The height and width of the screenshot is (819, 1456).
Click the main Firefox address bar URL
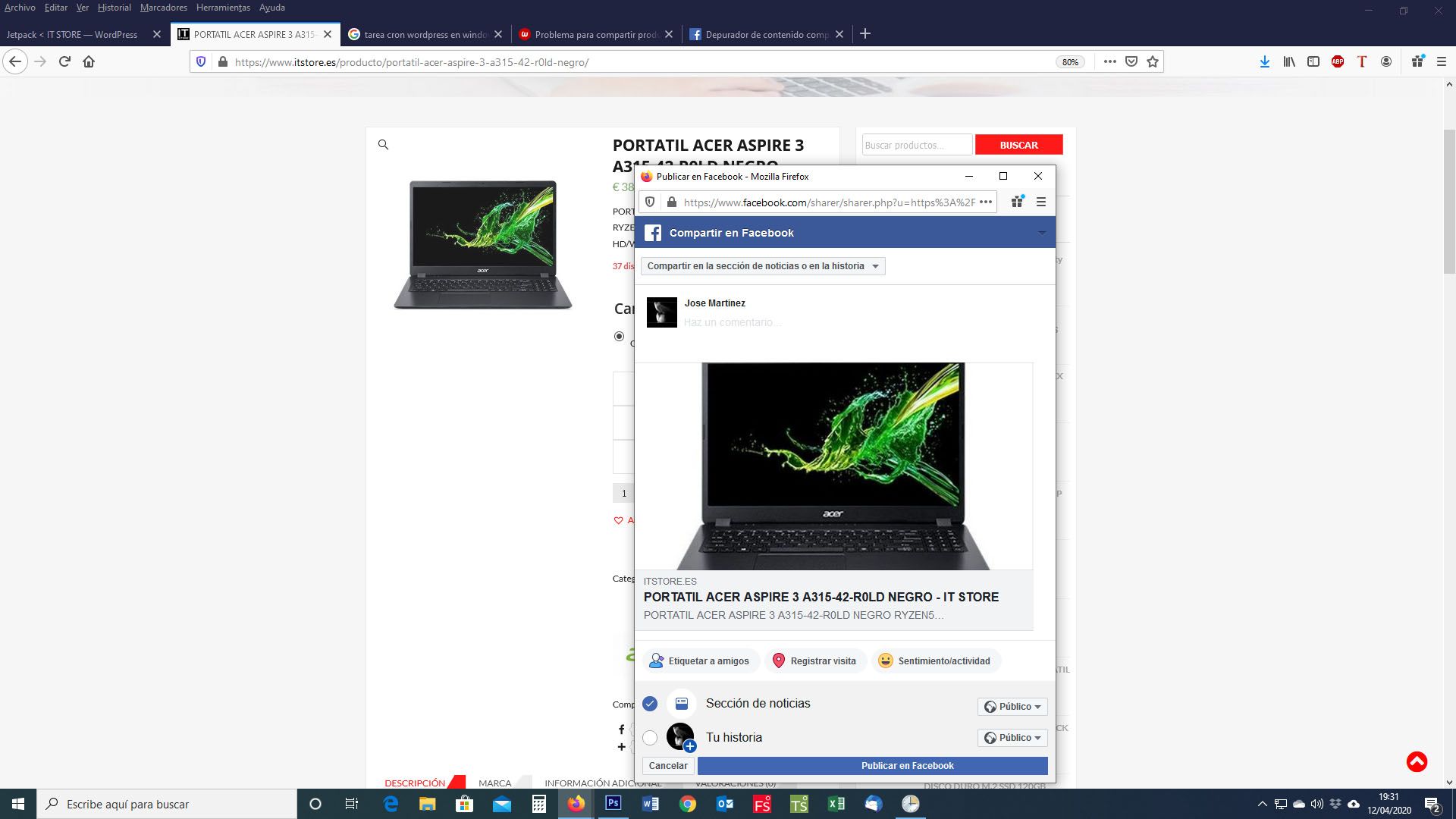(412, 62)
